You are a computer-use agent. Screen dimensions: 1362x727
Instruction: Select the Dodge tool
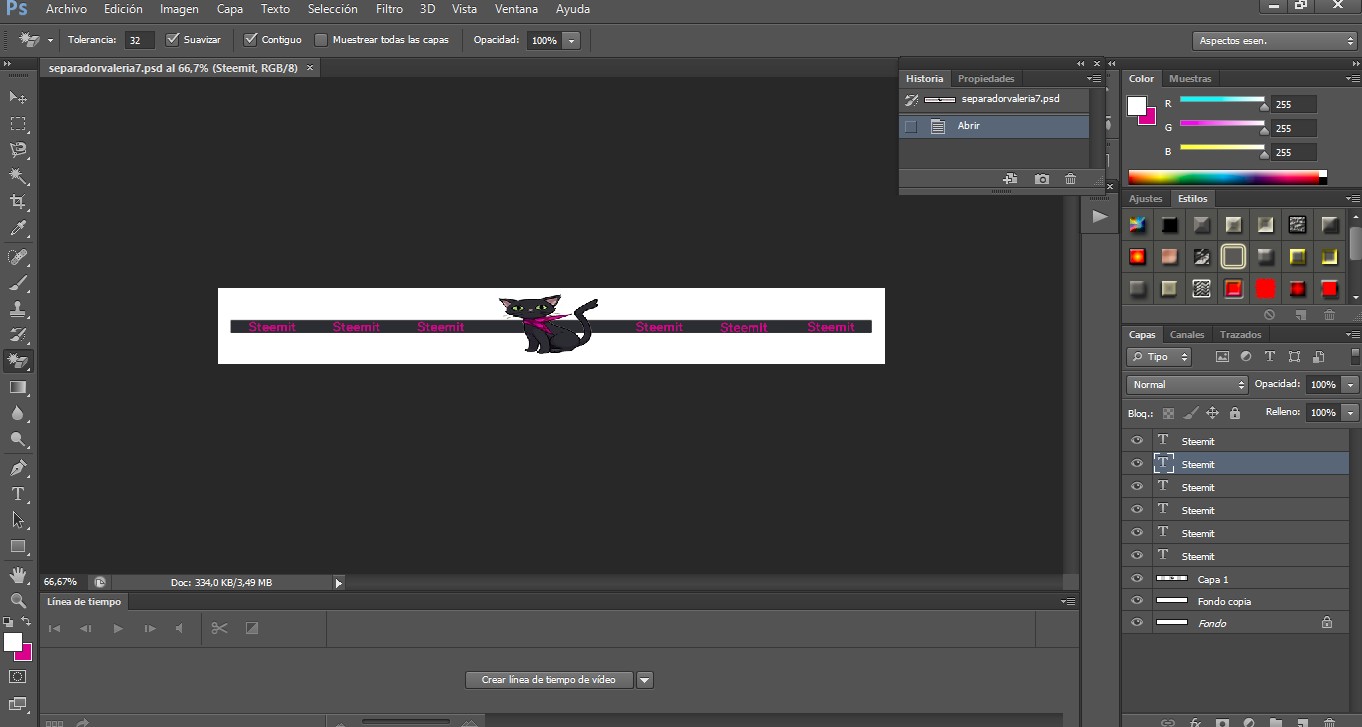point(18,439)
